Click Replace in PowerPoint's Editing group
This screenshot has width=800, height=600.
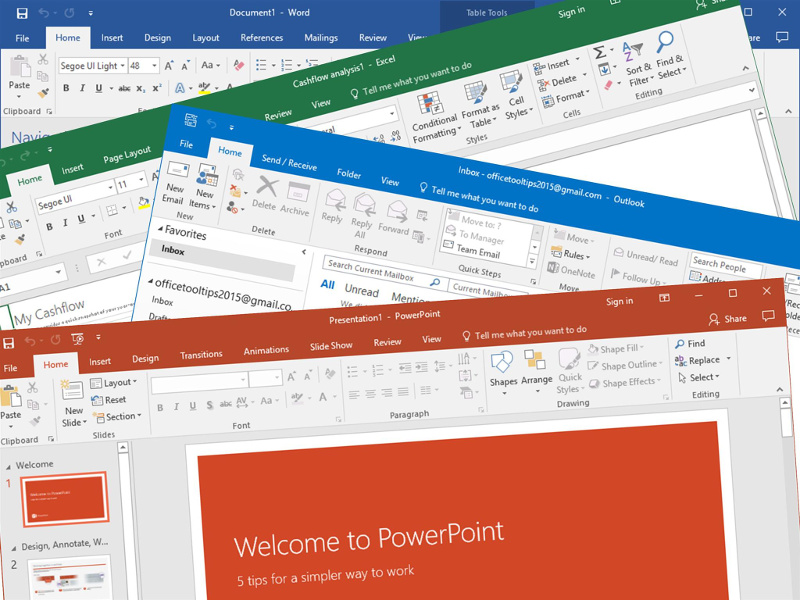(x=703, y=360)
